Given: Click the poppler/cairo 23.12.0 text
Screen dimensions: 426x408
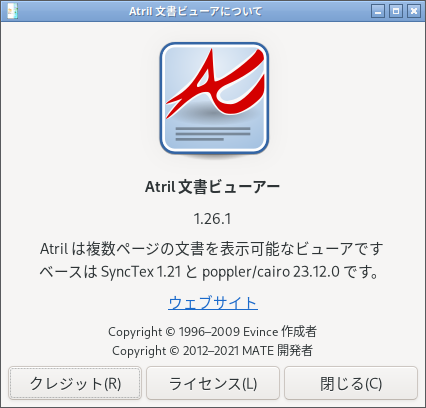Looking at the screenshot, I should (271, 272).
